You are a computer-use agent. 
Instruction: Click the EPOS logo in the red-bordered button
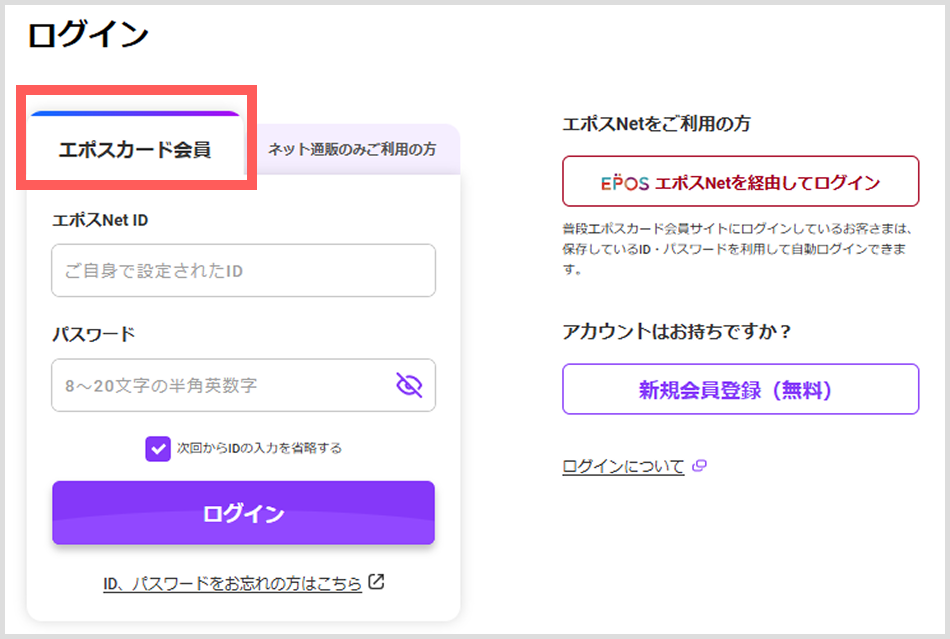pyautogui.click(x=625, y=183)
